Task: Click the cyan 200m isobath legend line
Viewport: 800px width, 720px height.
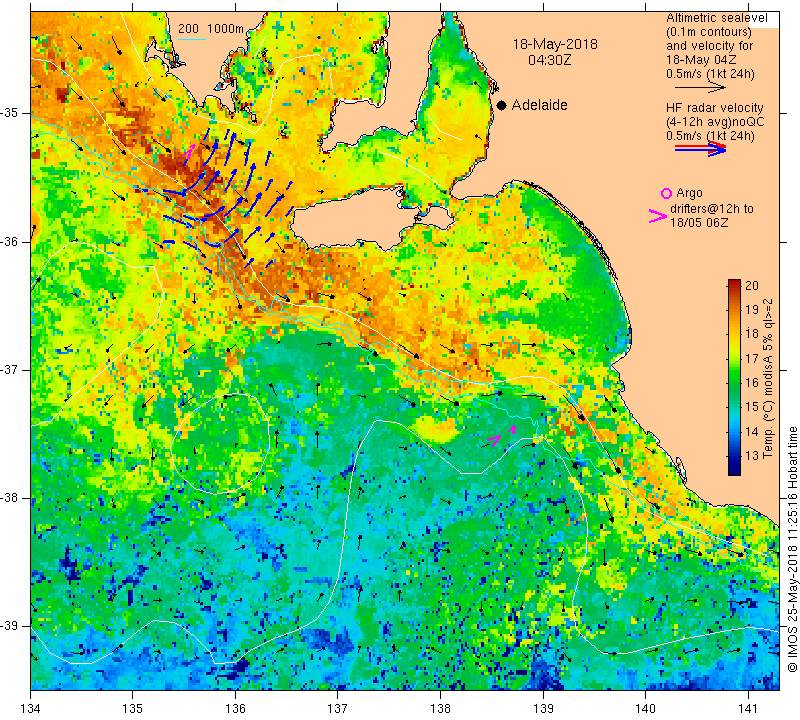Action: [191, 39]
